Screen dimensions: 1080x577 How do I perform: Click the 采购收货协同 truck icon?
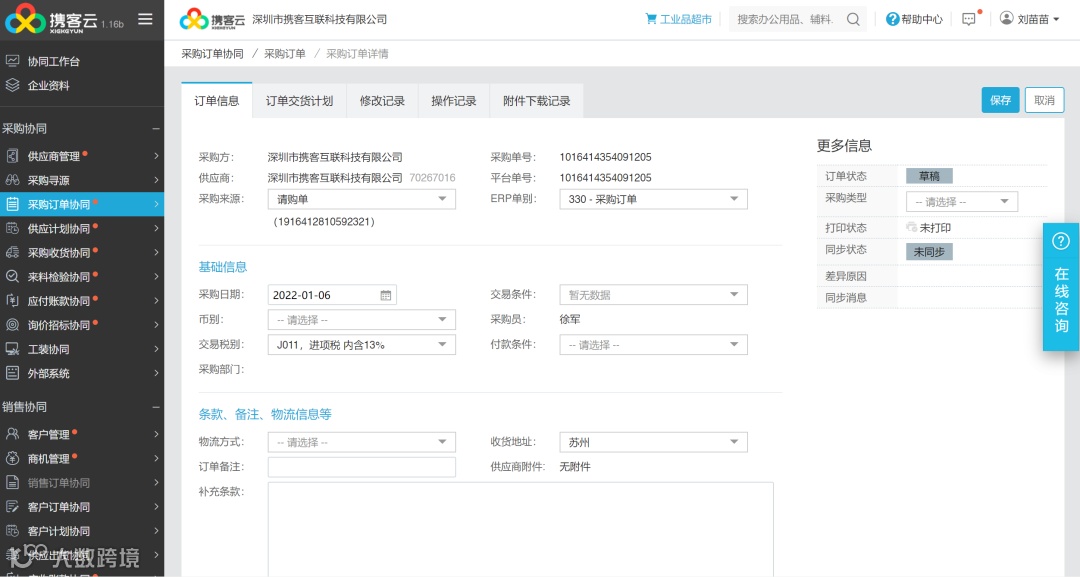click(x=12, y=252)
